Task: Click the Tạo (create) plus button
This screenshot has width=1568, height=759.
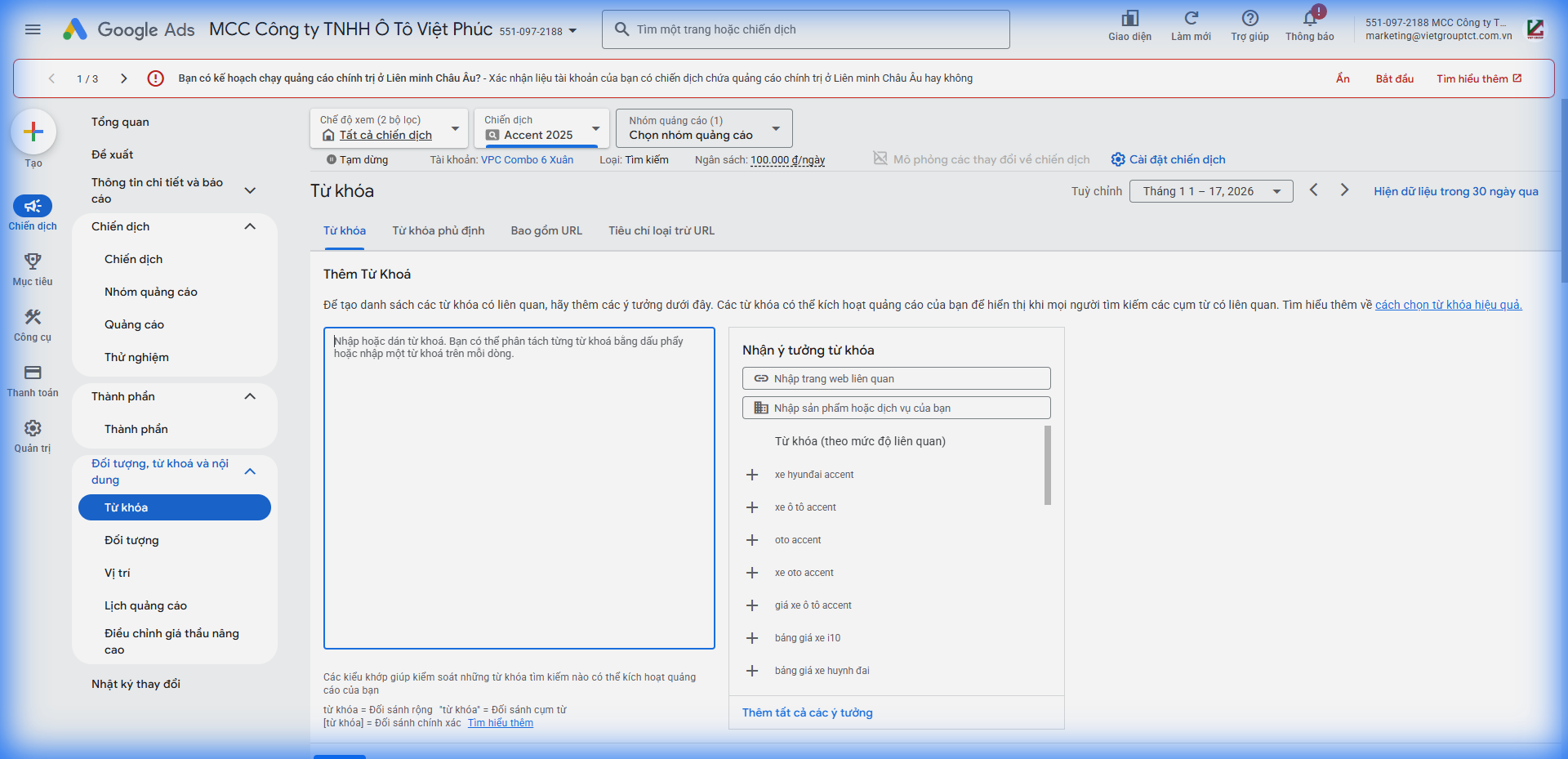Action: (x=33, y=132)
